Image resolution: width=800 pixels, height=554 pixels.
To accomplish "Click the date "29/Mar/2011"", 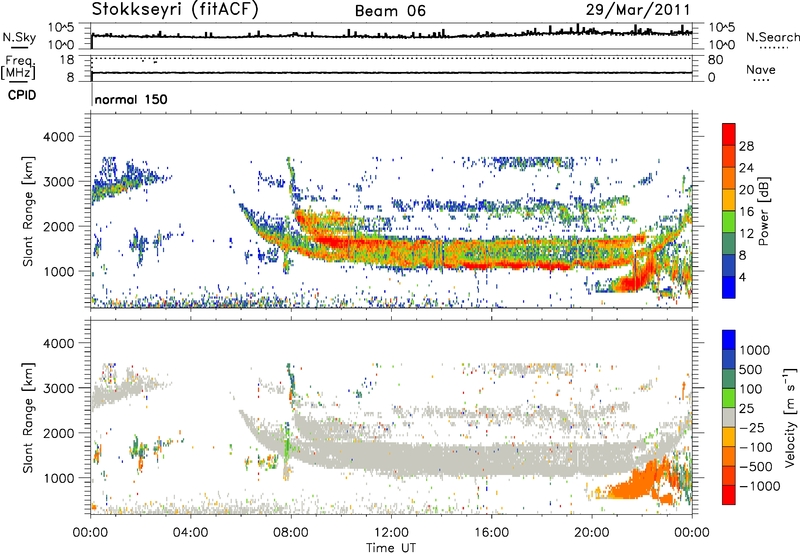I will click(638, 9).
